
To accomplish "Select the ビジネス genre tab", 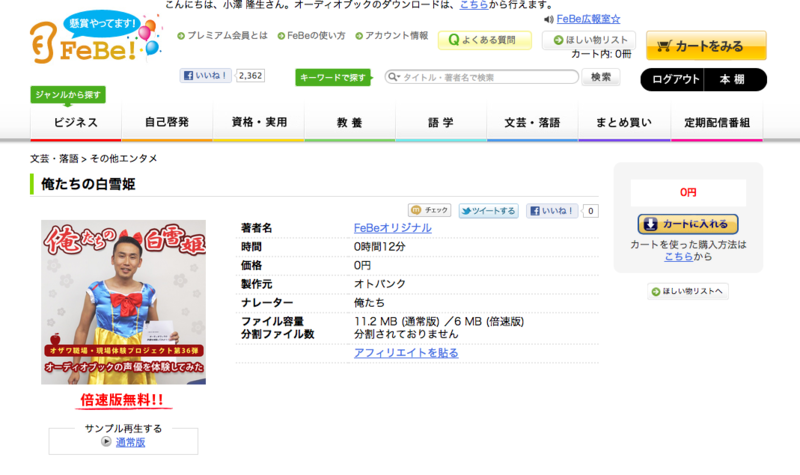I will [x=76, y=122].
